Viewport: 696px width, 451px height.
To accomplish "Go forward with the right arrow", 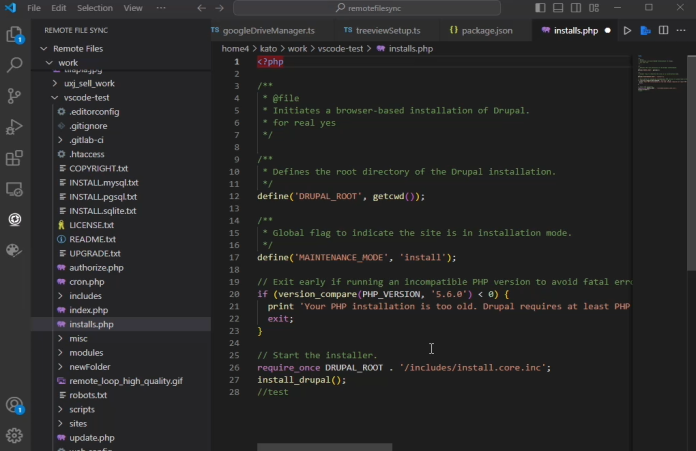I will pyautogui.click(x=219, y=8).
